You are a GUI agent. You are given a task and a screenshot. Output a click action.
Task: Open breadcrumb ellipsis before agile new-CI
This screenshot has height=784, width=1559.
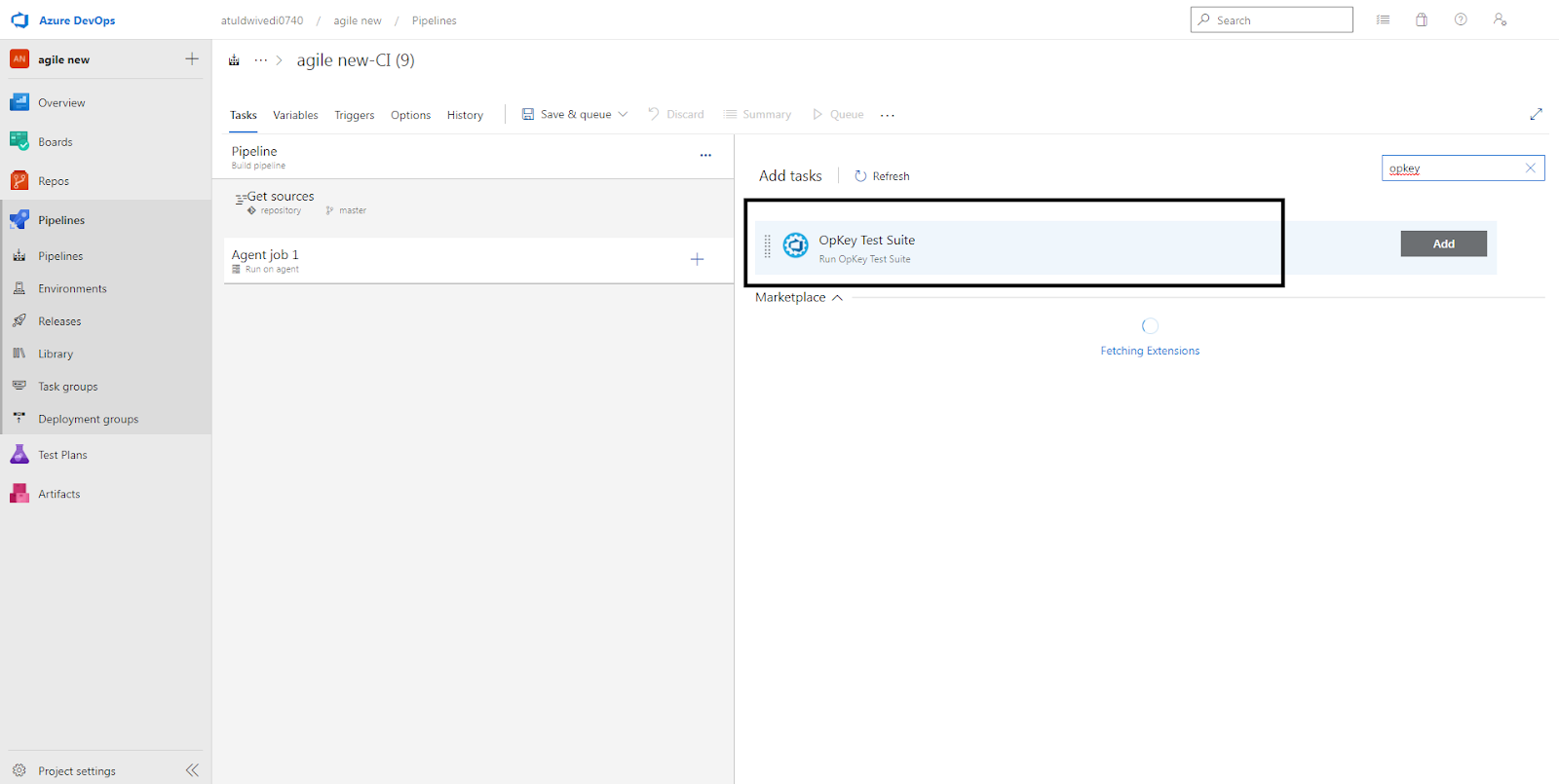tap(260, 60)
